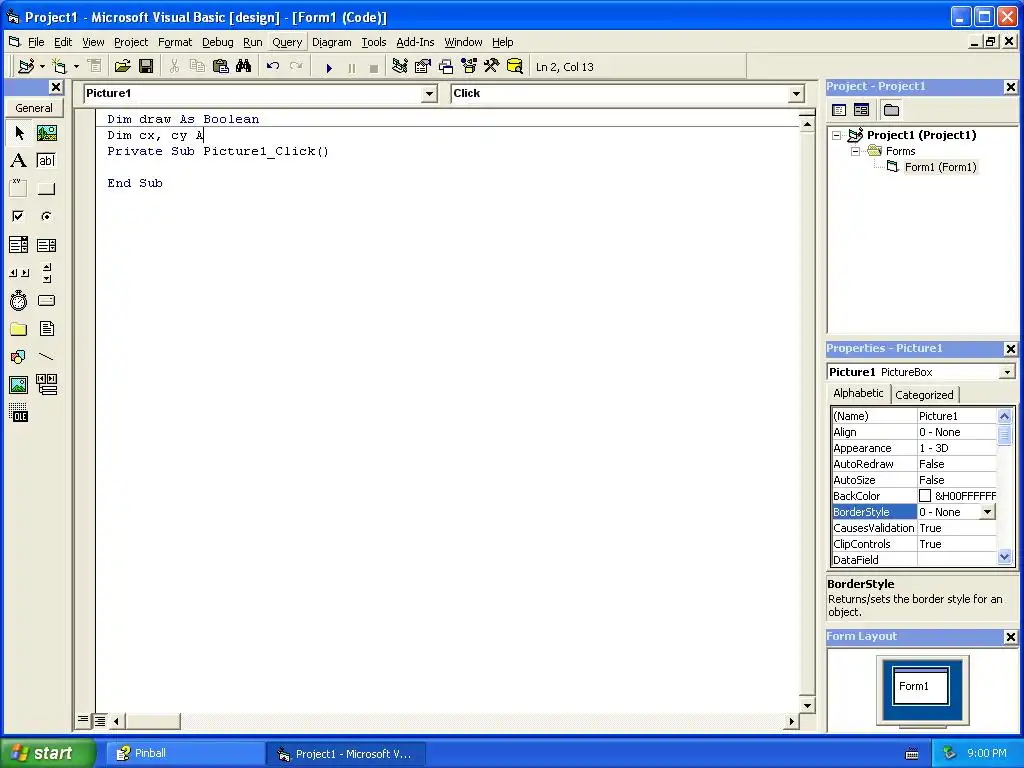1024x768 pixels.
Task: Open the Click procedure dropdown
Action: click(796, 94)
